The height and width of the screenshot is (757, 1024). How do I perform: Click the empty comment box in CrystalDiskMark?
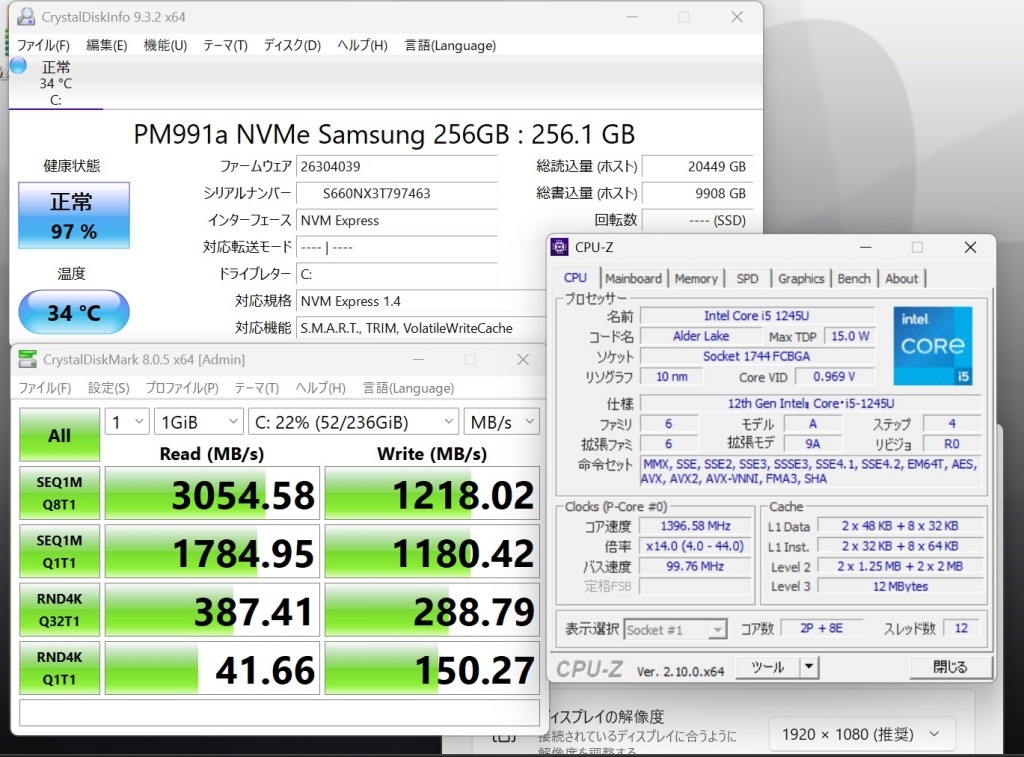pos(280,713)
